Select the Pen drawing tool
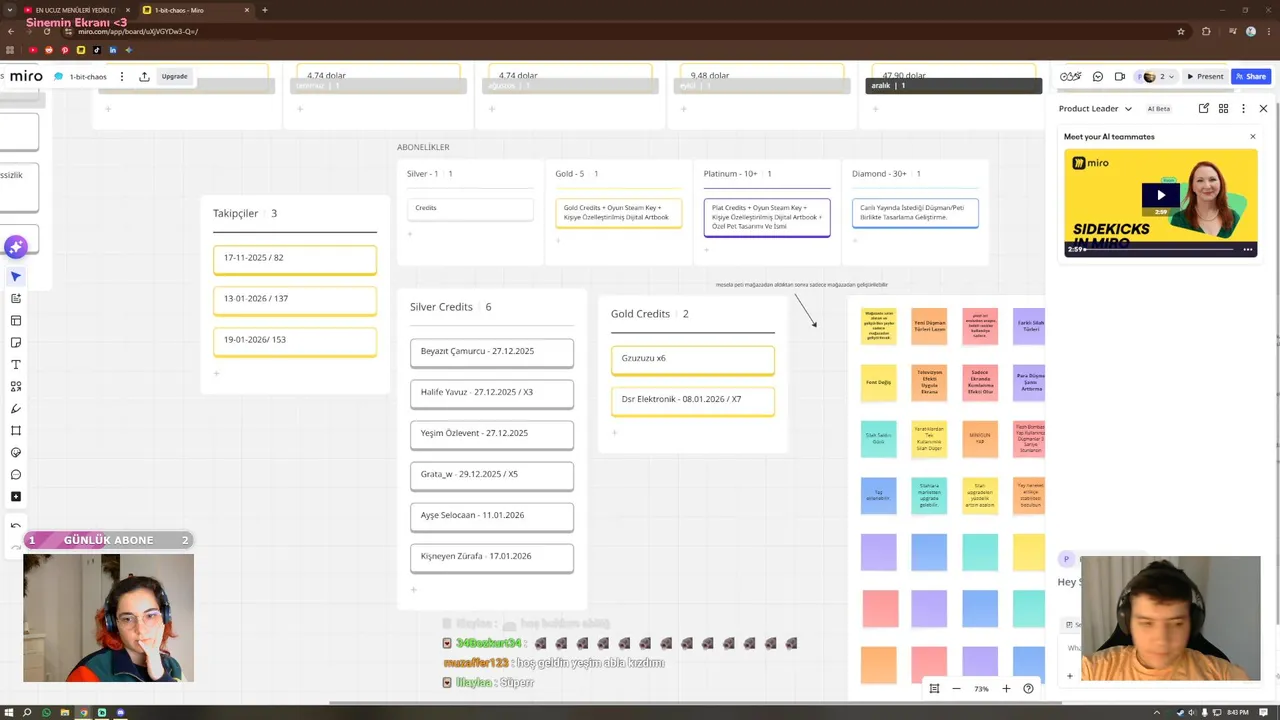This screenshot has height=720, width=1280. 16,409
